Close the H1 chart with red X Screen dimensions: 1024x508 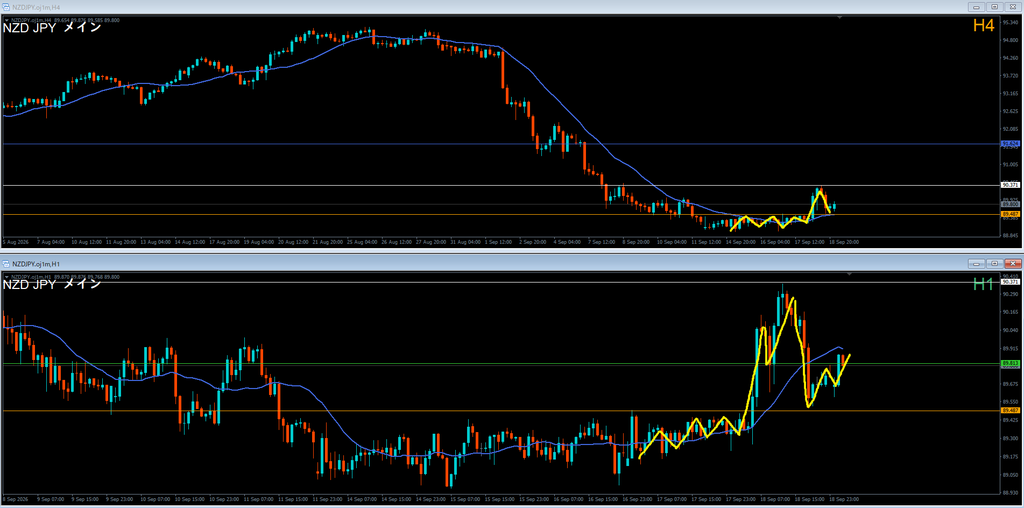1012,264
